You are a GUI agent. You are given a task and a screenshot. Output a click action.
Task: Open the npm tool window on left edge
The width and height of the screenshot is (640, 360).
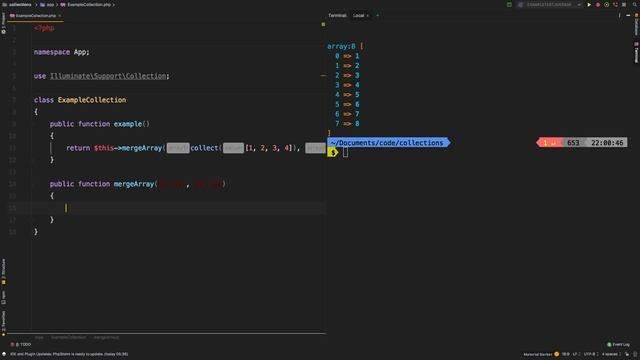3,298
